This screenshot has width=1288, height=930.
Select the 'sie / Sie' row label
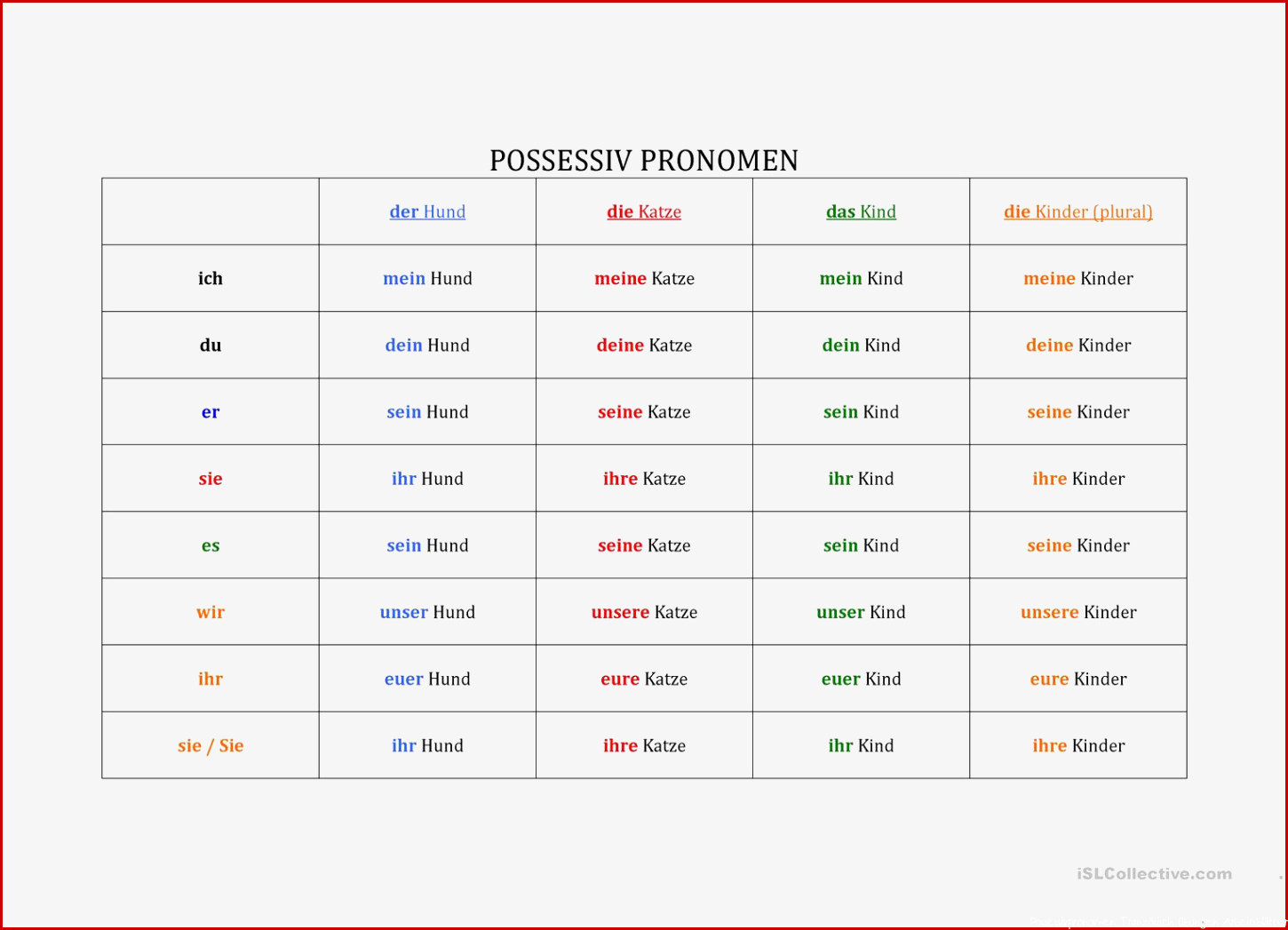(x=211, y=745)
